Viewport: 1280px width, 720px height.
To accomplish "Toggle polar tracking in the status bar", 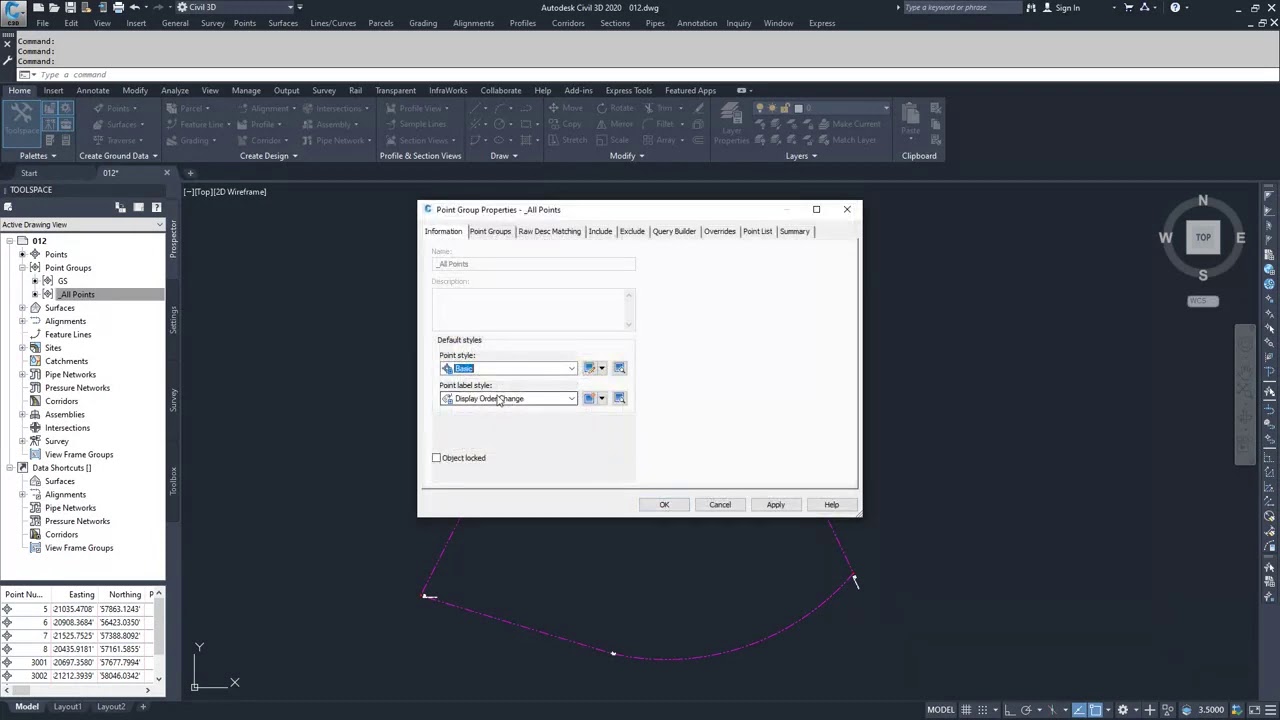I will pos(1026,710).
